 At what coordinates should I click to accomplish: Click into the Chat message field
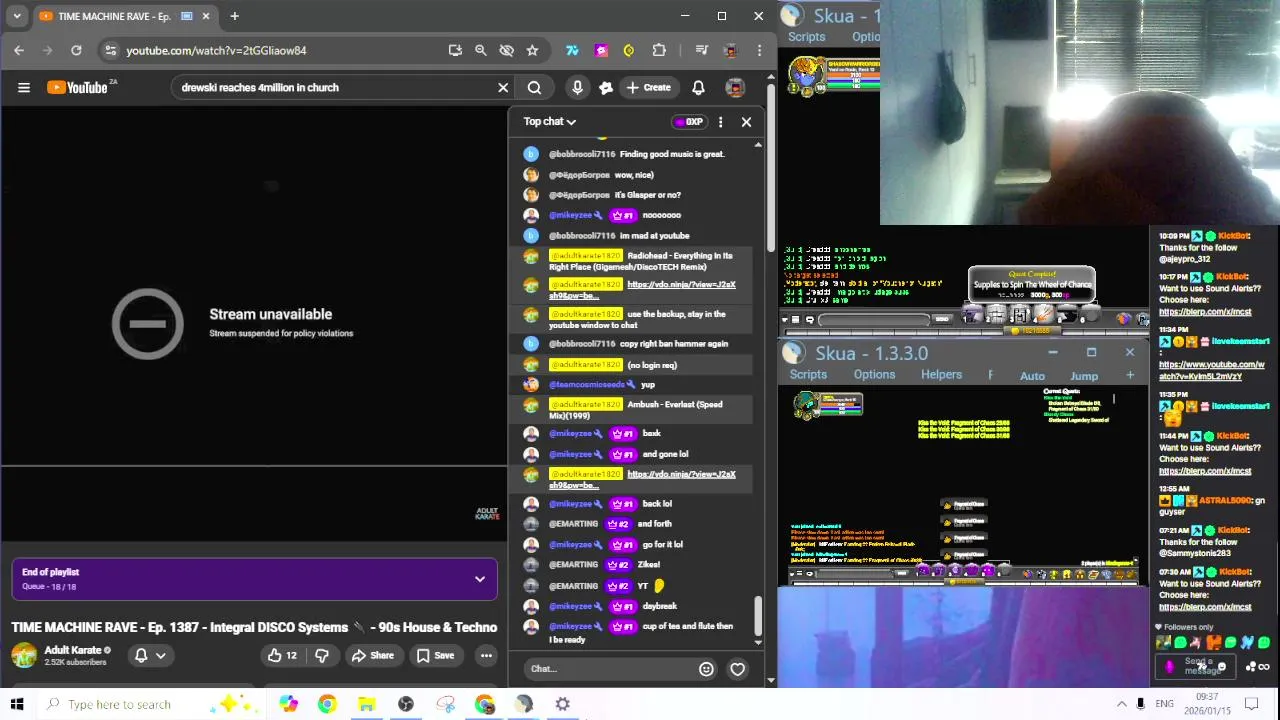point(608,669)
